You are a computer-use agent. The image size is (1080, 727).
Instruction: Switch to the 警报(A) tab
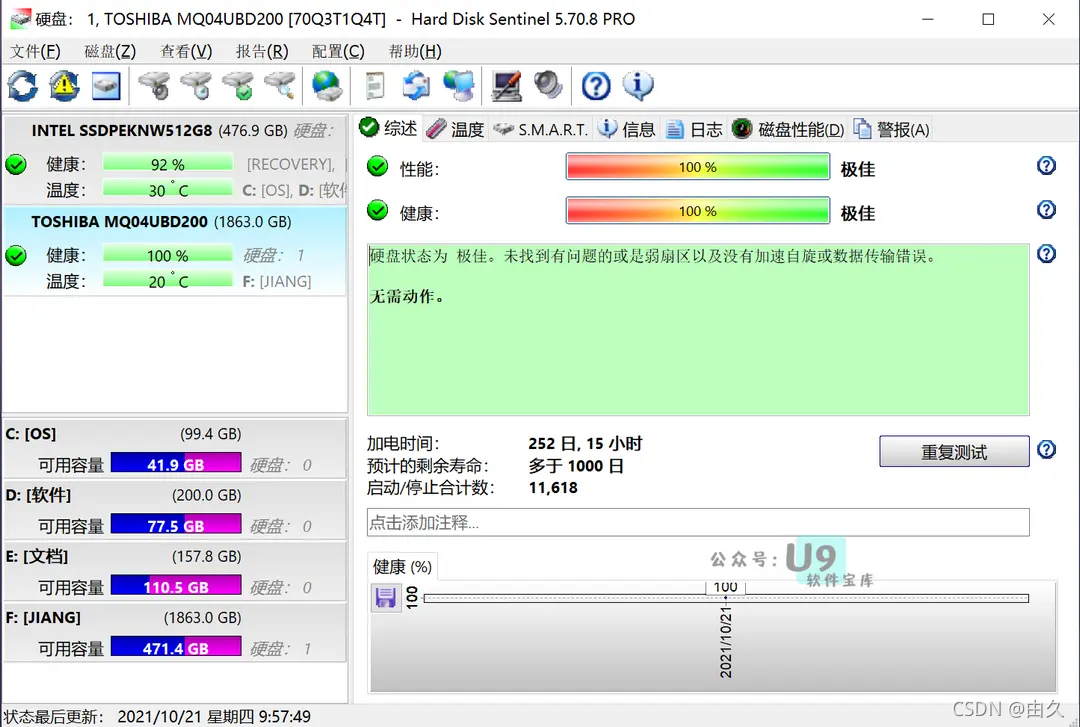pos(892,129)
